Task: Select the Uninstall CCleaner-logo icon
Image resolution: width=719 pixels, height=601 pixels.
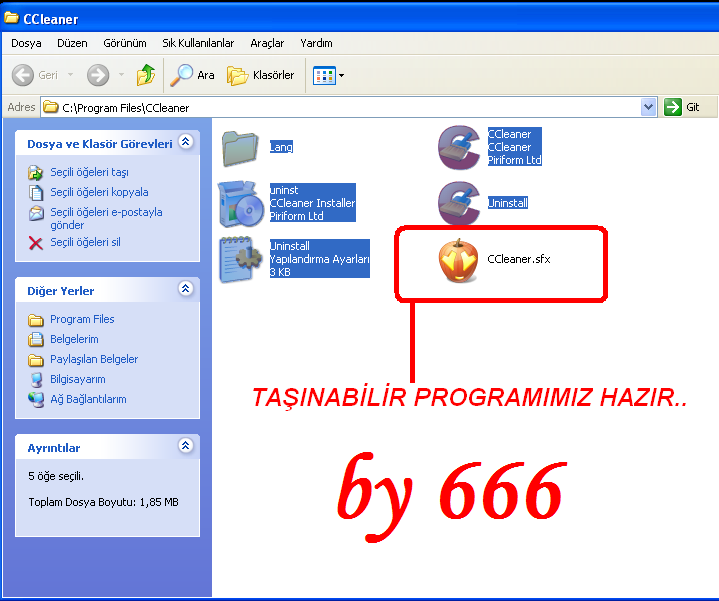Action: pos(459,203)
